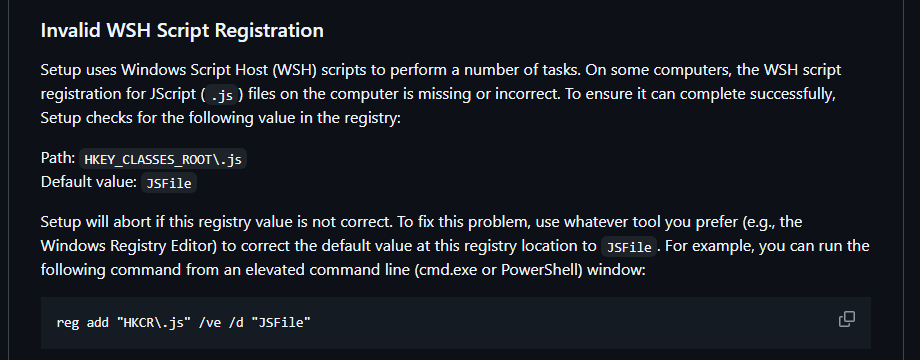Click the quoted "JSFile" value in the command

pyautogui.click(x=280, y=322)
